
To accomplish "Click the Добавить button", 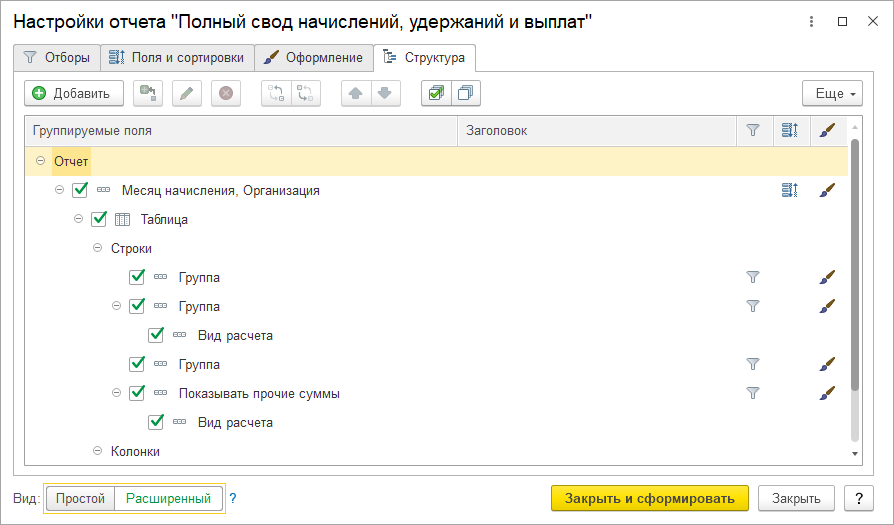I will (73, 93).
